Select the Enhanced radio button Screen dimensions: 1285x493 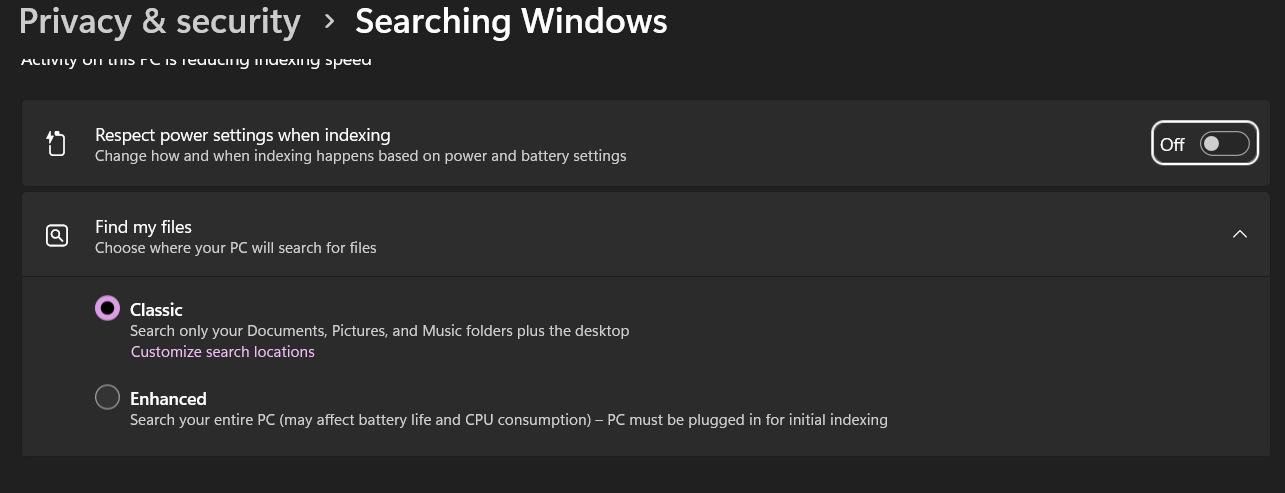point(107,398)
